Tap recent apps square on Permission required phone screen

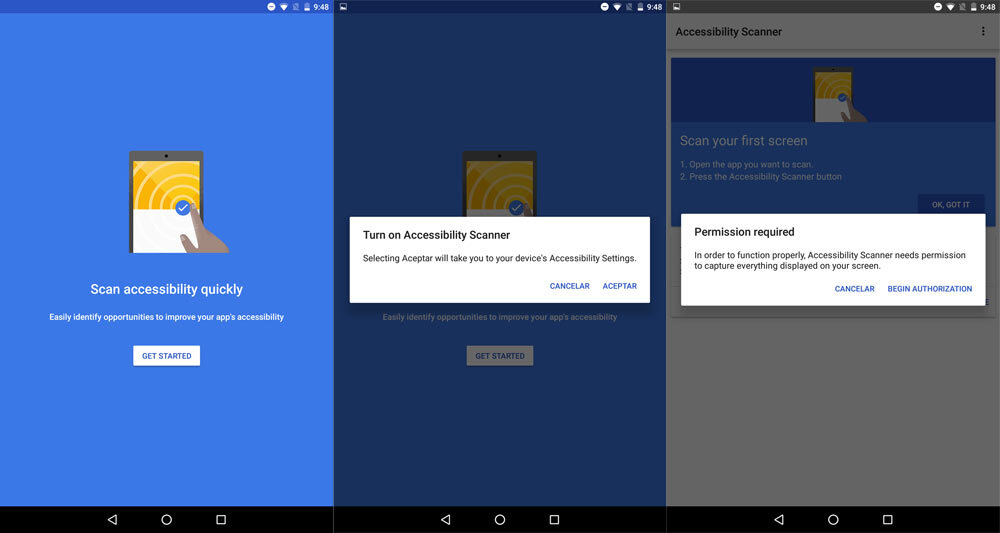point(887,520)
